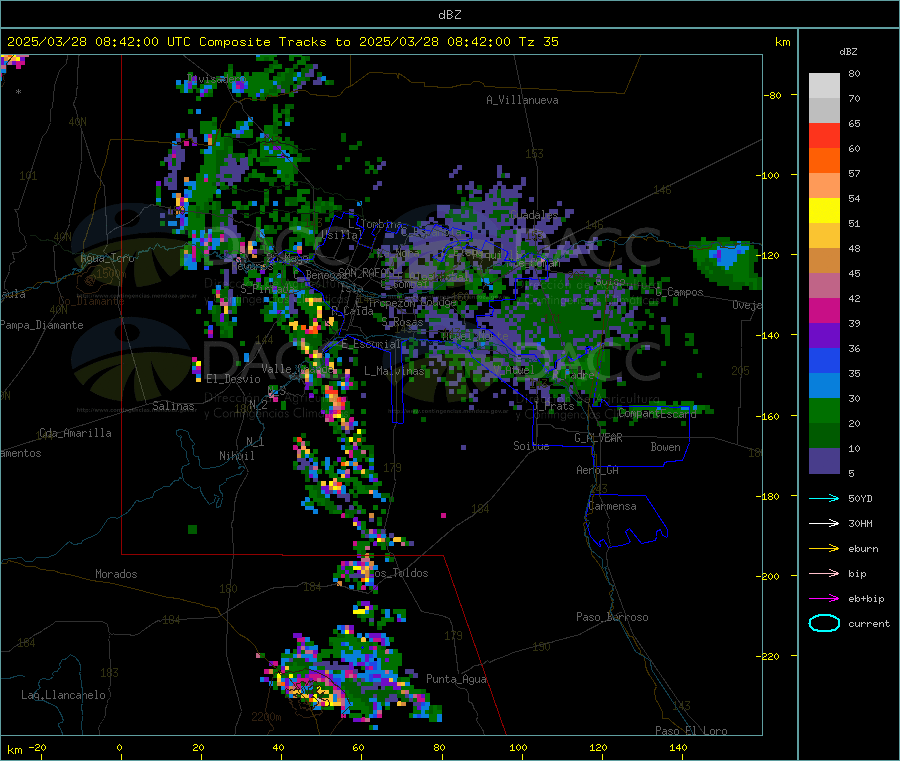This screenshot has width=900, height=761.
Task: Click the Guadales map label
Action: (x=534, y=215)
